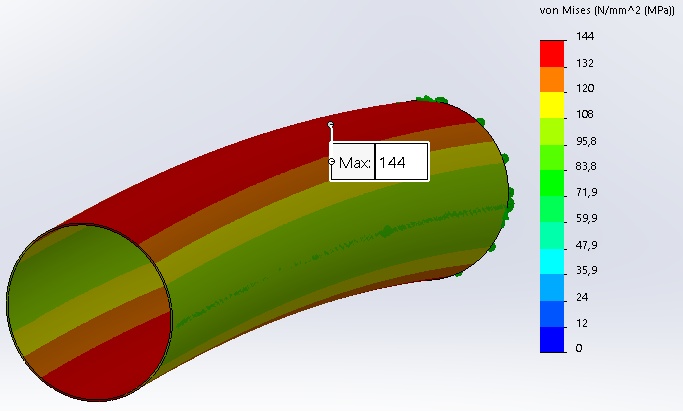Click the yellow color band in the legend
Viewport: 683px width, 411px height.
click(552, 105)
